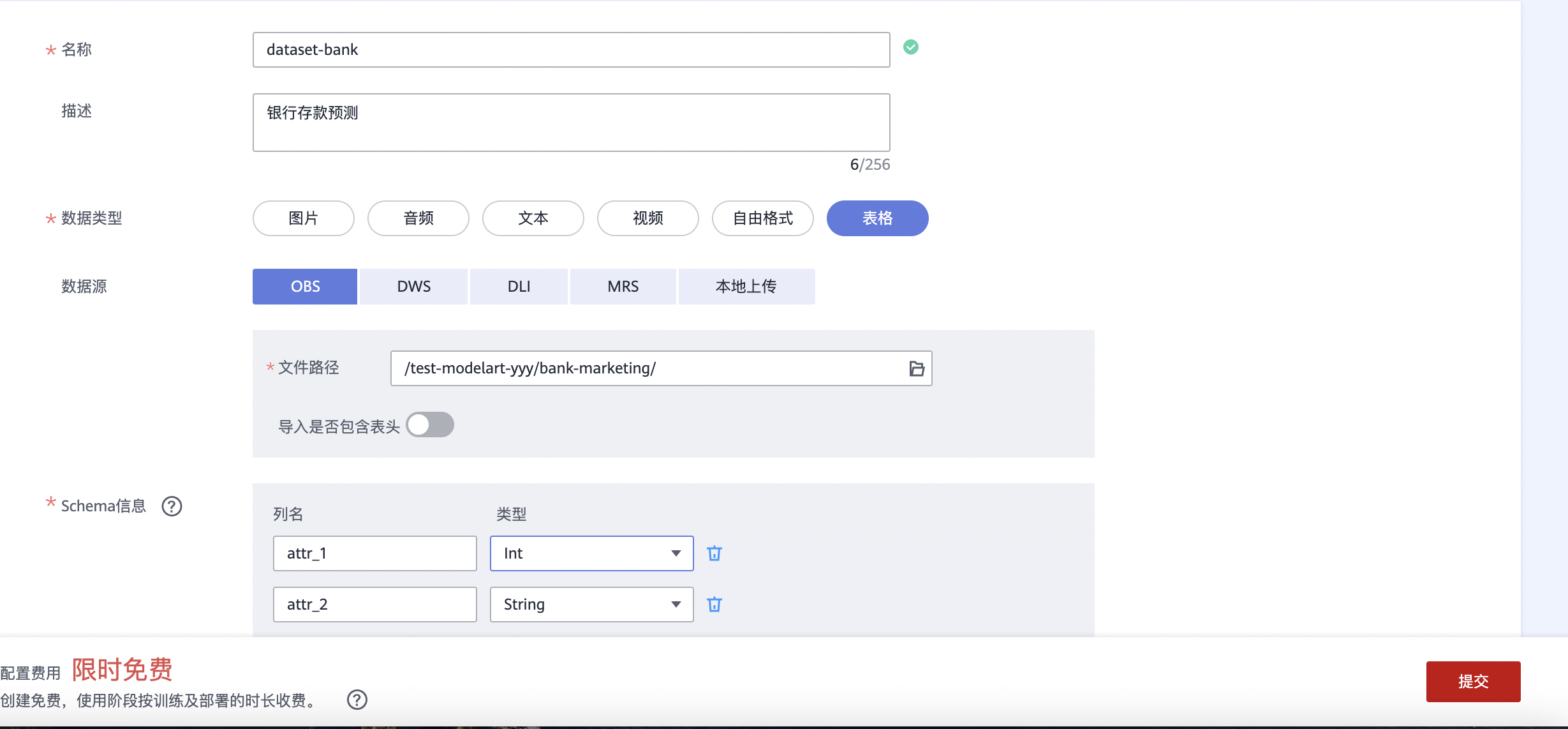The height and width of the screenshot is (729, 1568).
Task: Open attr_1 type dropdown showing Int
Action: [591, 553]
